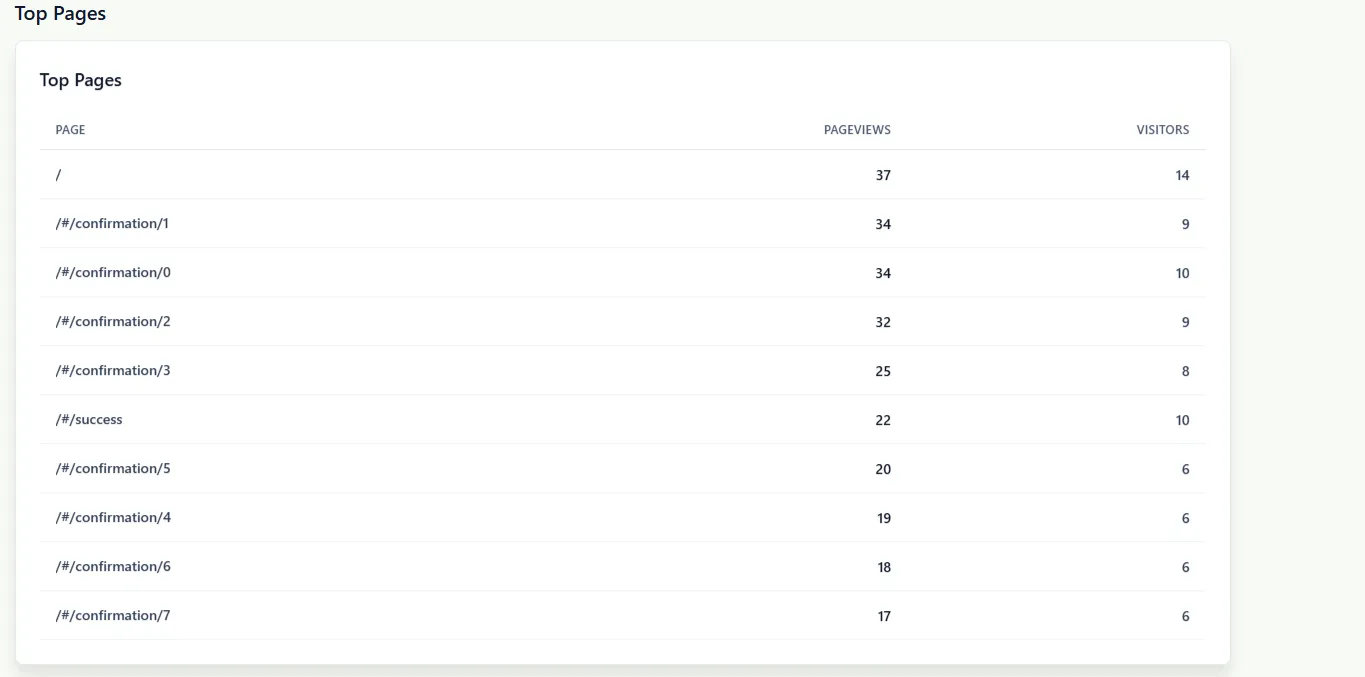Click the "Top Pages" page heading at top
The image size is (1365, 677).
click(x=60, y=13)
